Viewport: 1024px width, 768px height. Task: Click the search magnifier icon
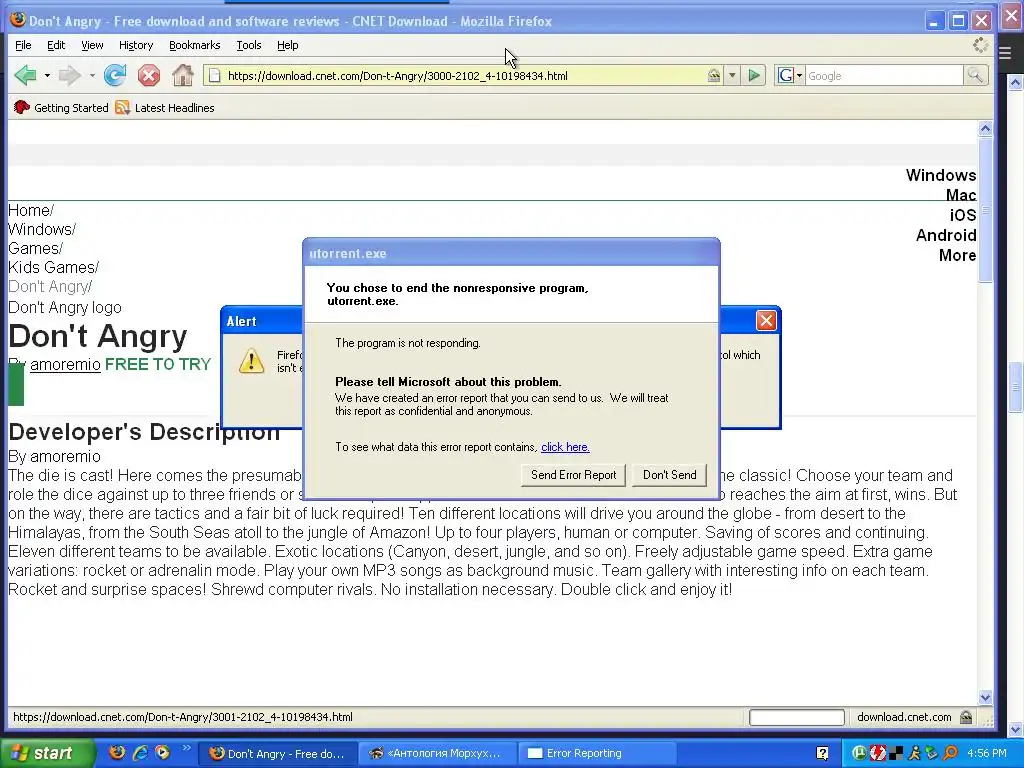[x=975, y=76]
